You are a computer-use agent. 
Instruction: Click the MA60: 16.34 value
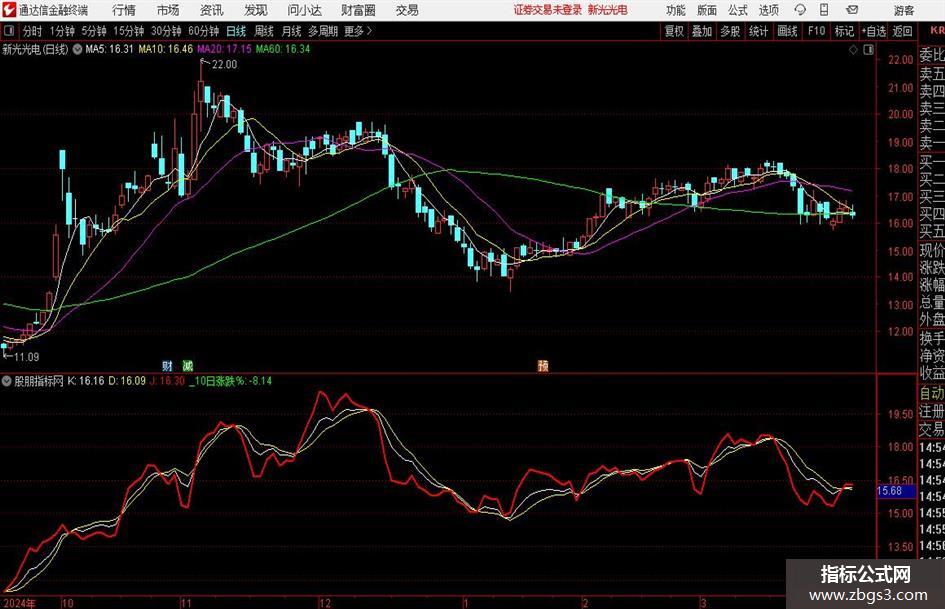pos(283,49)
